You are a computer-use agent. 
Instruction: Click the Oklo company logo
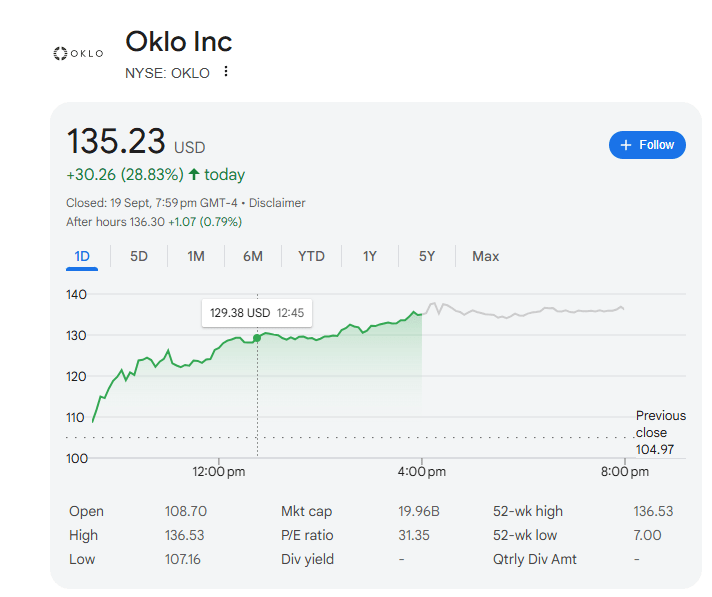(x=77, y=53)
